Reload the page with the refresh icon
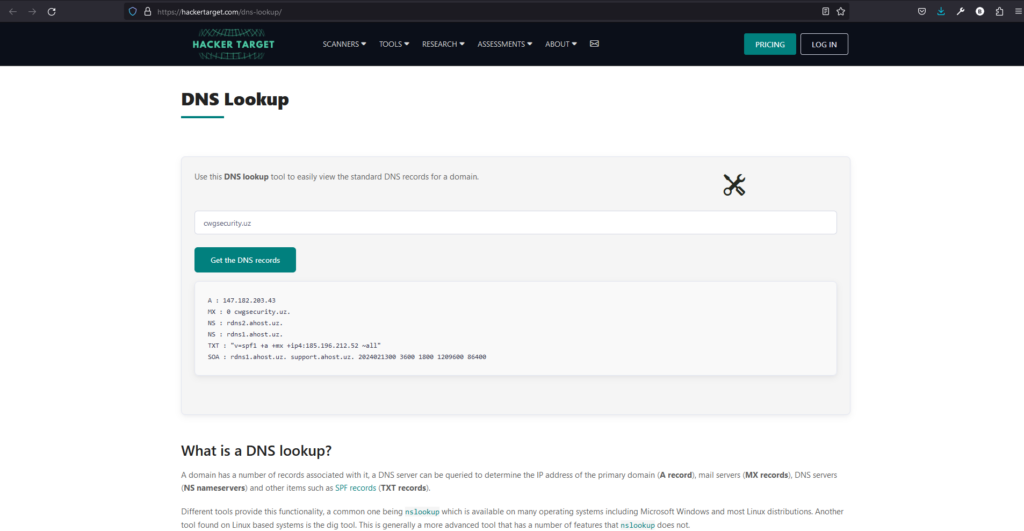Screen dimensions: 1024x531 pos(51,11)
